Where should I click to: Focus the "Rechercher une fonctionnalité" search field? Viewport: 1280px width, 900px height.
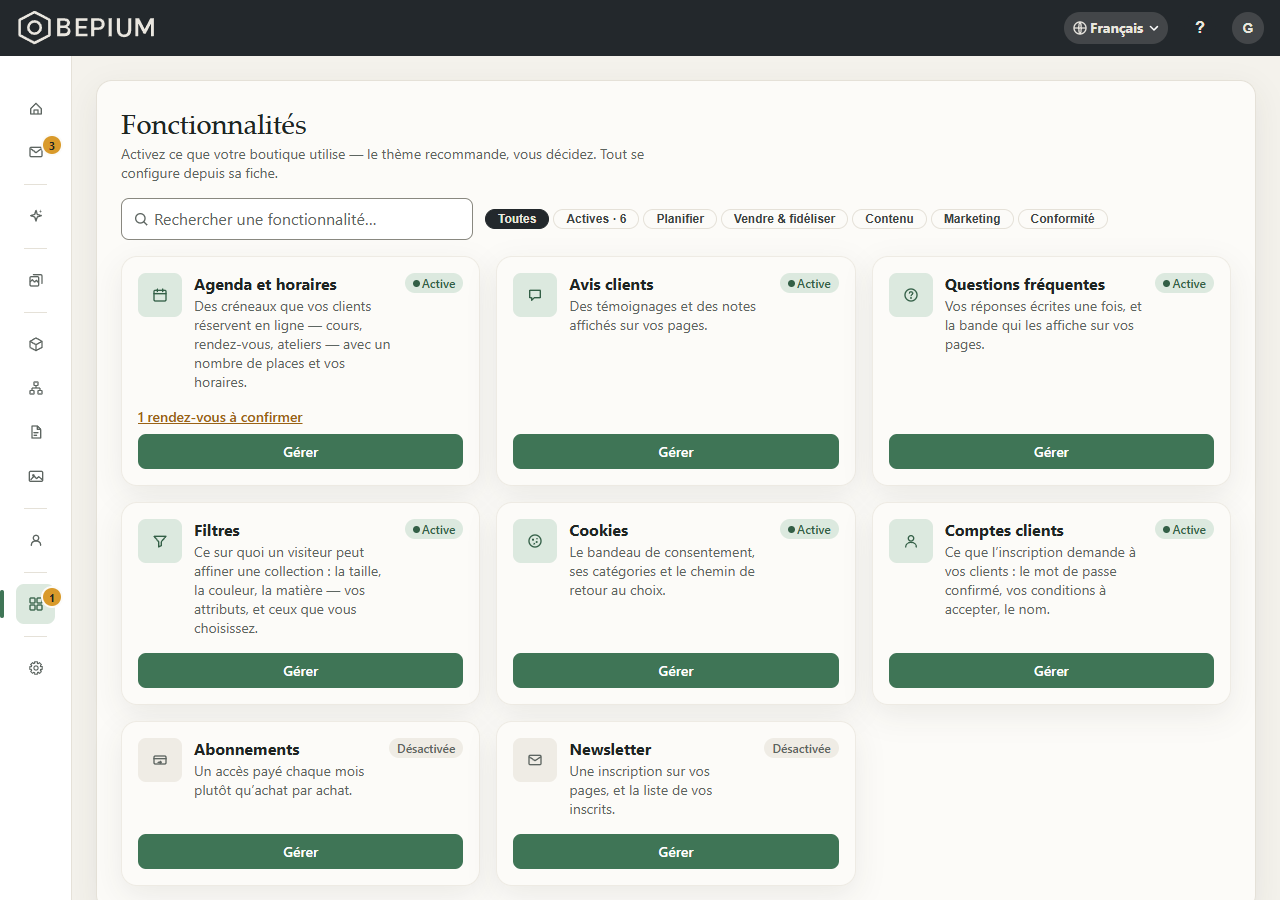coord(297,219)
